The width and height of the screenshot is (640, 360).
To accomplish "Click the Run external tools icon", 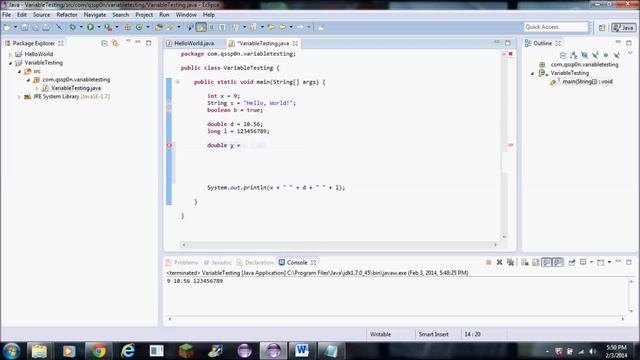I will [x=108, y=27].
